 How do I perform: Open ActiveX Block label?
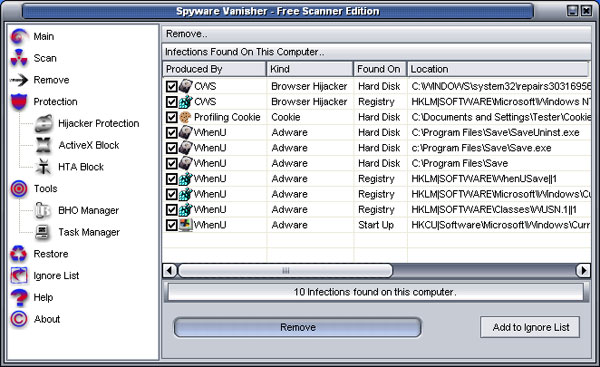89,145
